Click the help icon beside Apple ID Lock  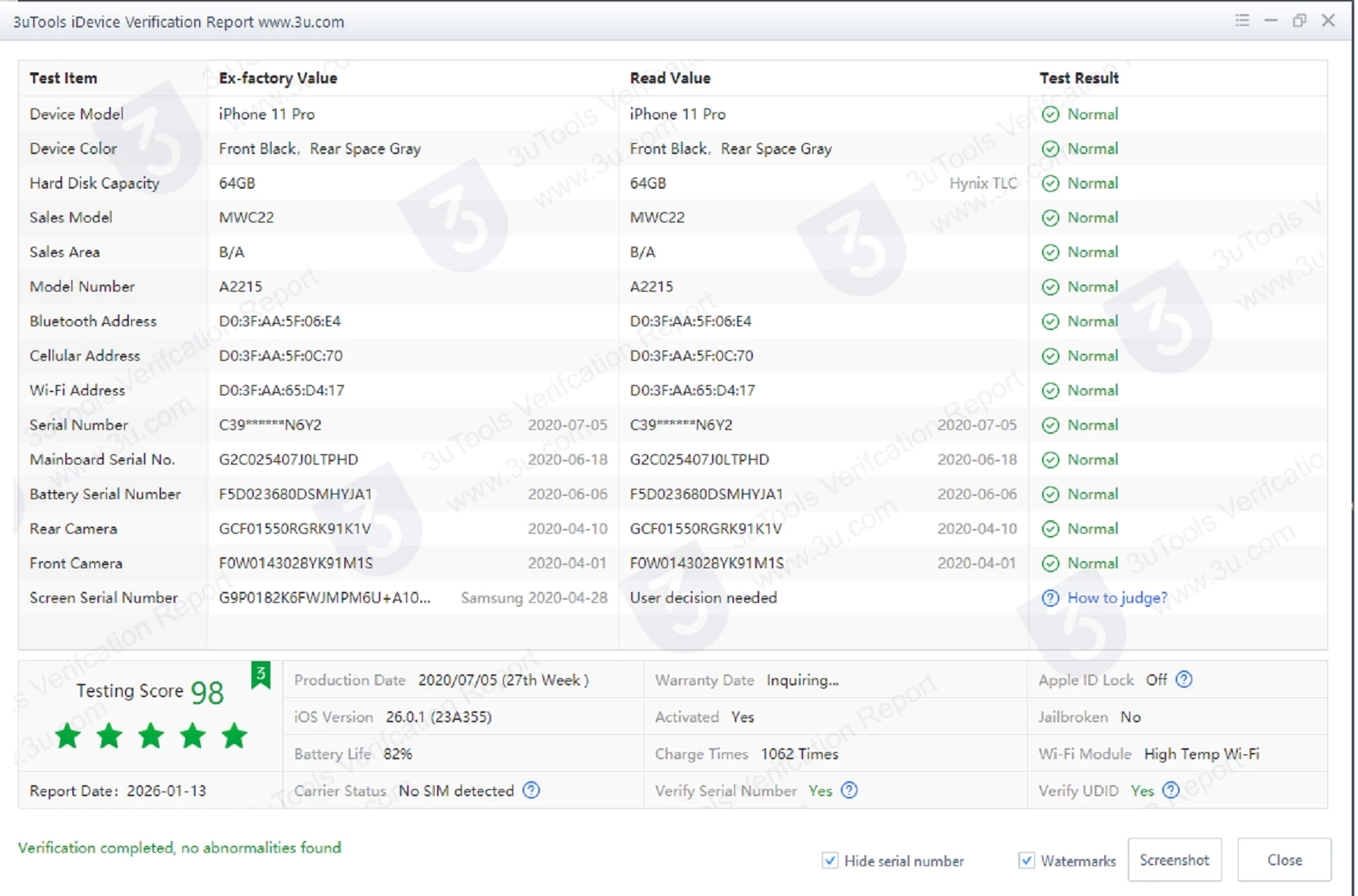(x=1184, y=680)
